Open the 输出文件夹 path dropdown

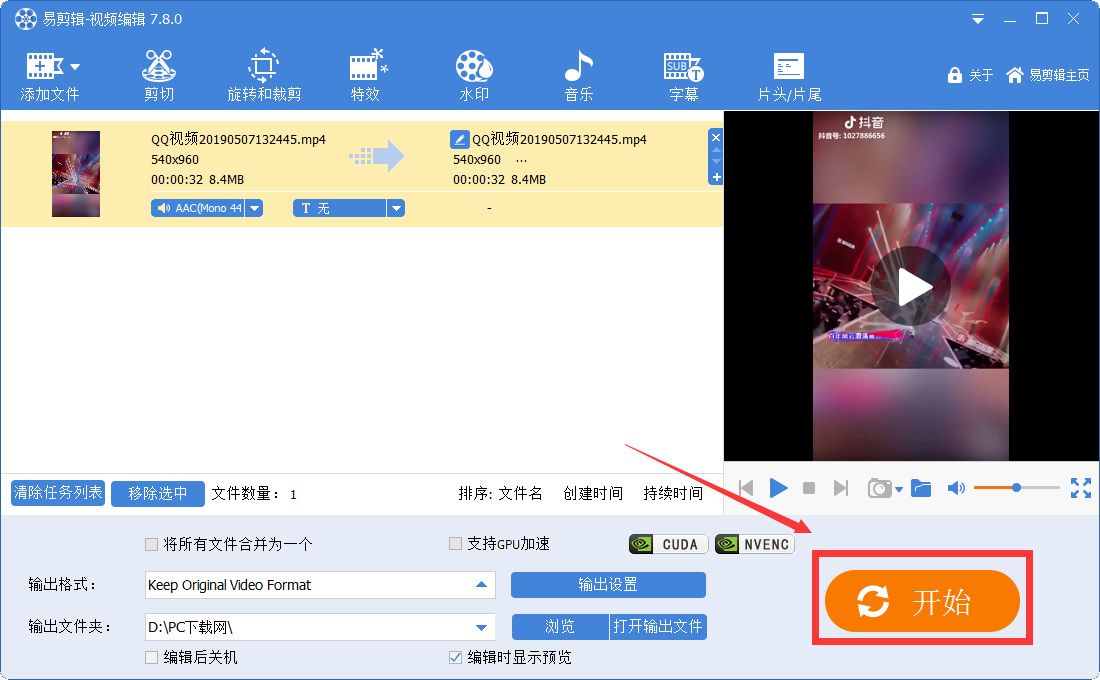click(x=481, y=627)
